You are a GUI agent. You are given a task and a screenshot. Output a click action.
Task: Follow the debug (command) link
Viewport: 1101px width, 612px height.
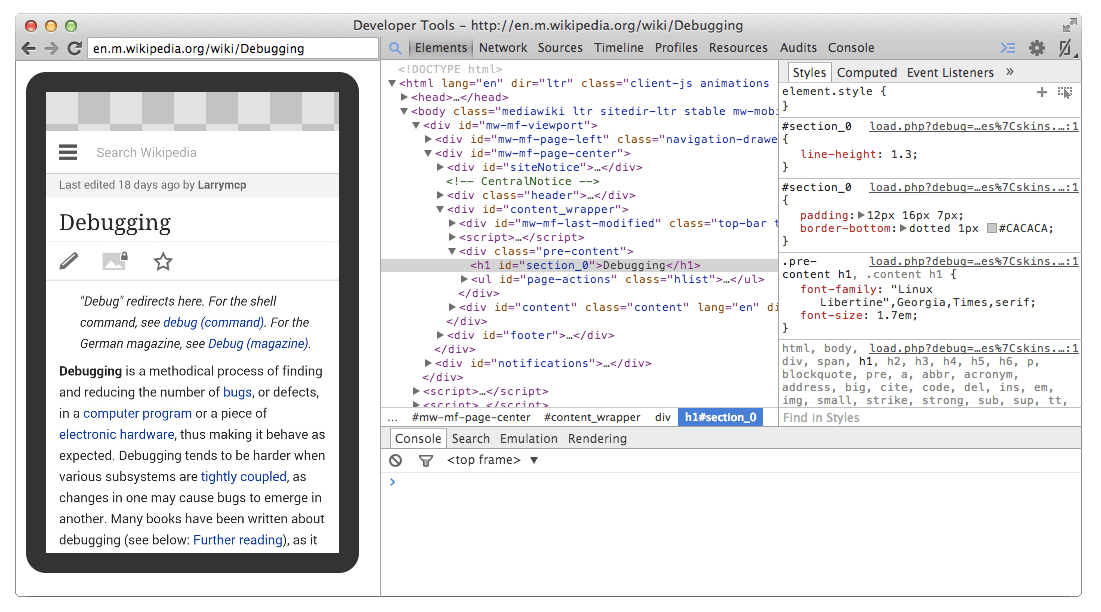point(213,322)
